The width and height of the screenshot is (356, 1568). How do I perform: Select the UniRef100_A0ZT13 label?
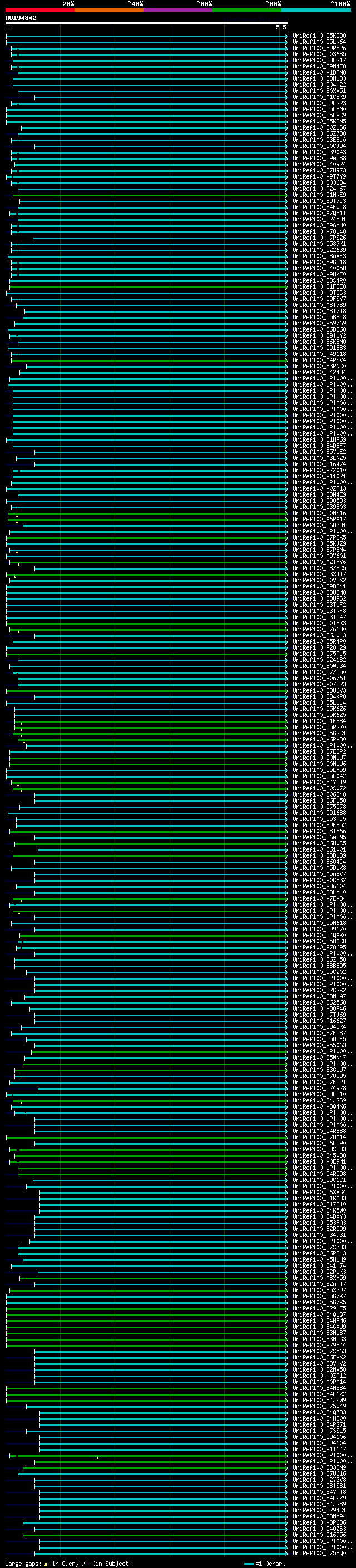[x=319, y=489]
